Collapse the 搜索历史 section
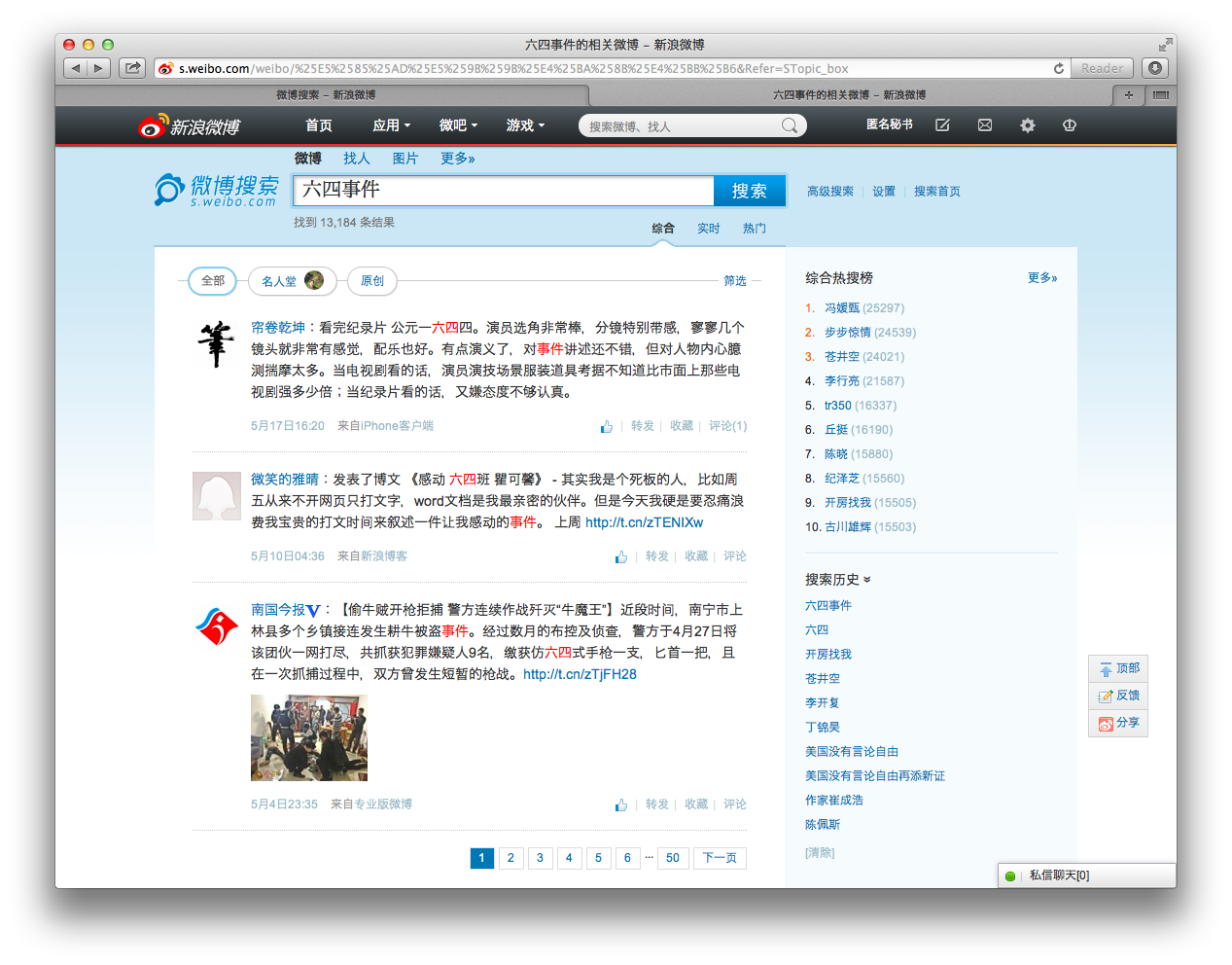The image size is (1232, 965). click(838, 580)
